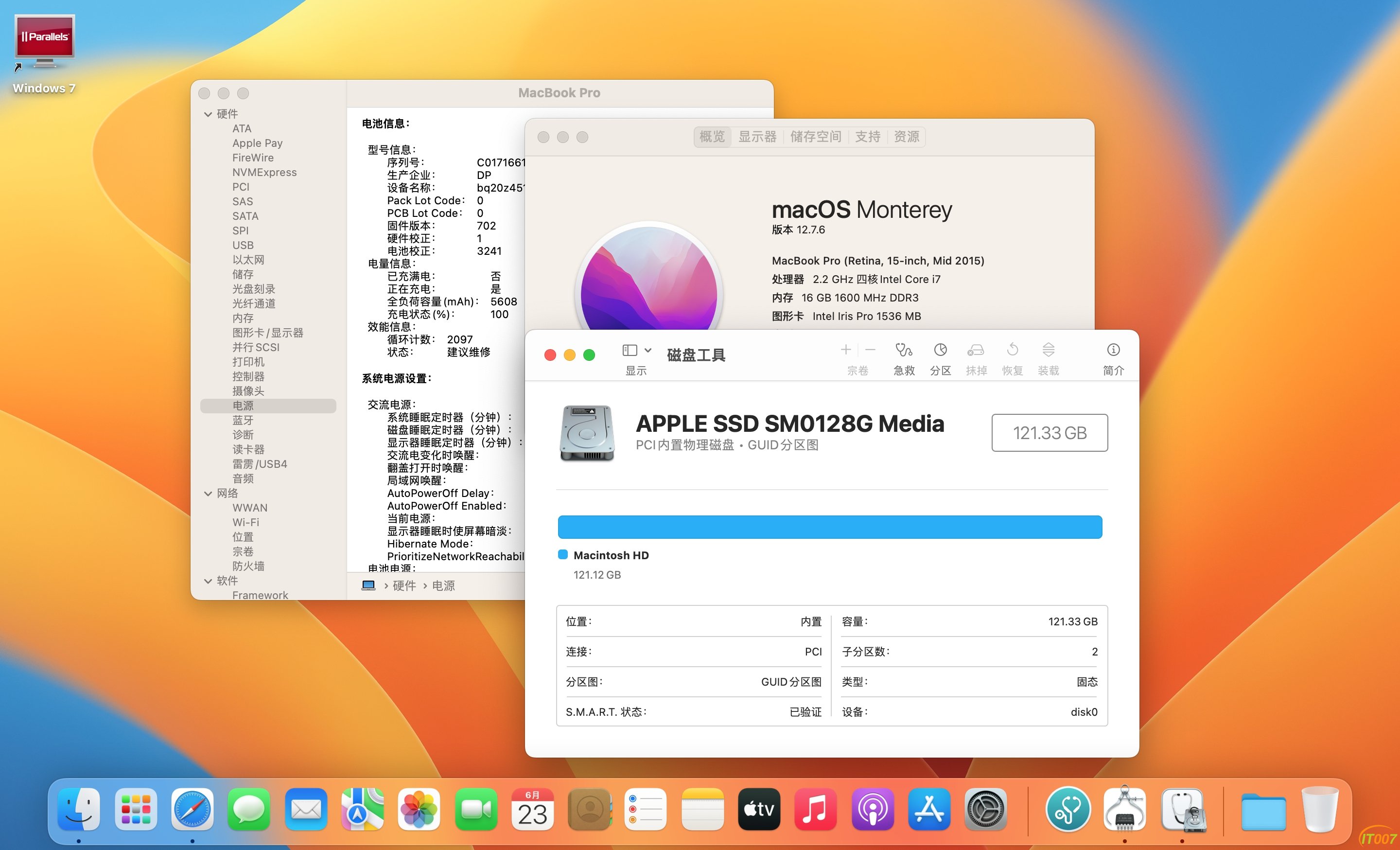
Task: Click the device value disk0
Action: (x=1084, y=712)
